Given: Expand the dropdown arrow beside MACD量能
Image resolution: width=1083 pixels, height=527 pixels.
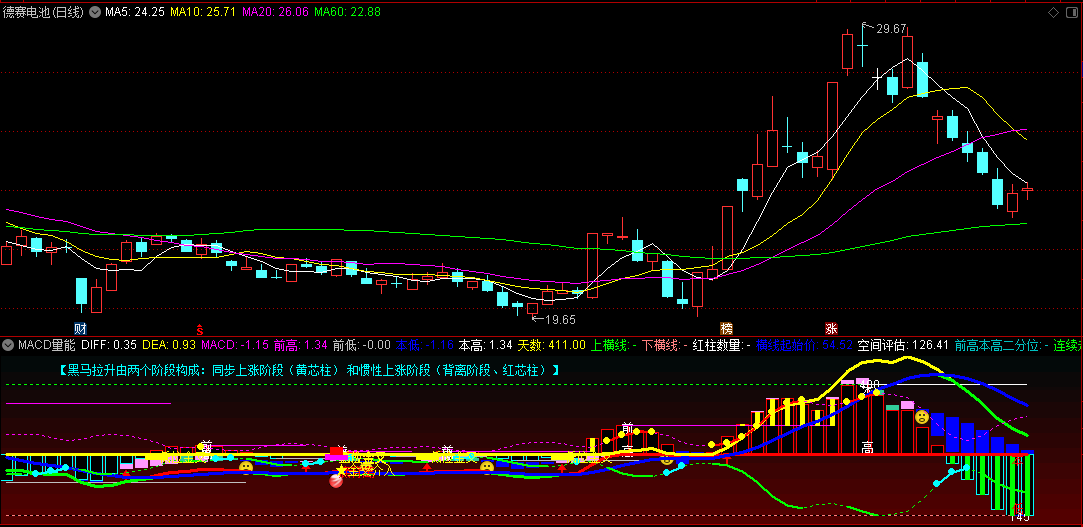Looking at the screenshot, I should pos(8,345).
